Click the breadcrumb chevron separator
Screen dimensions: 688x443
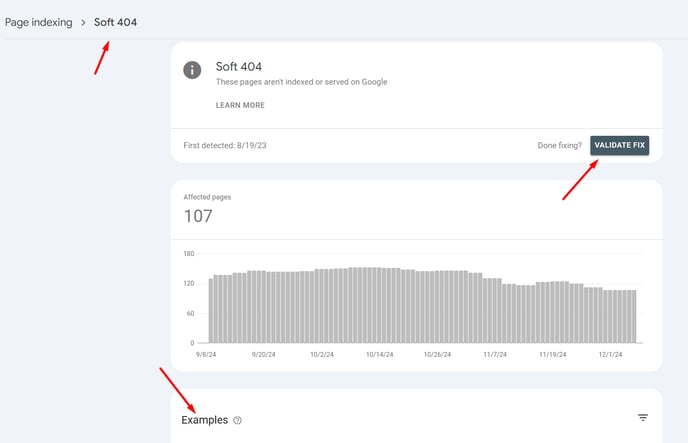83,22
